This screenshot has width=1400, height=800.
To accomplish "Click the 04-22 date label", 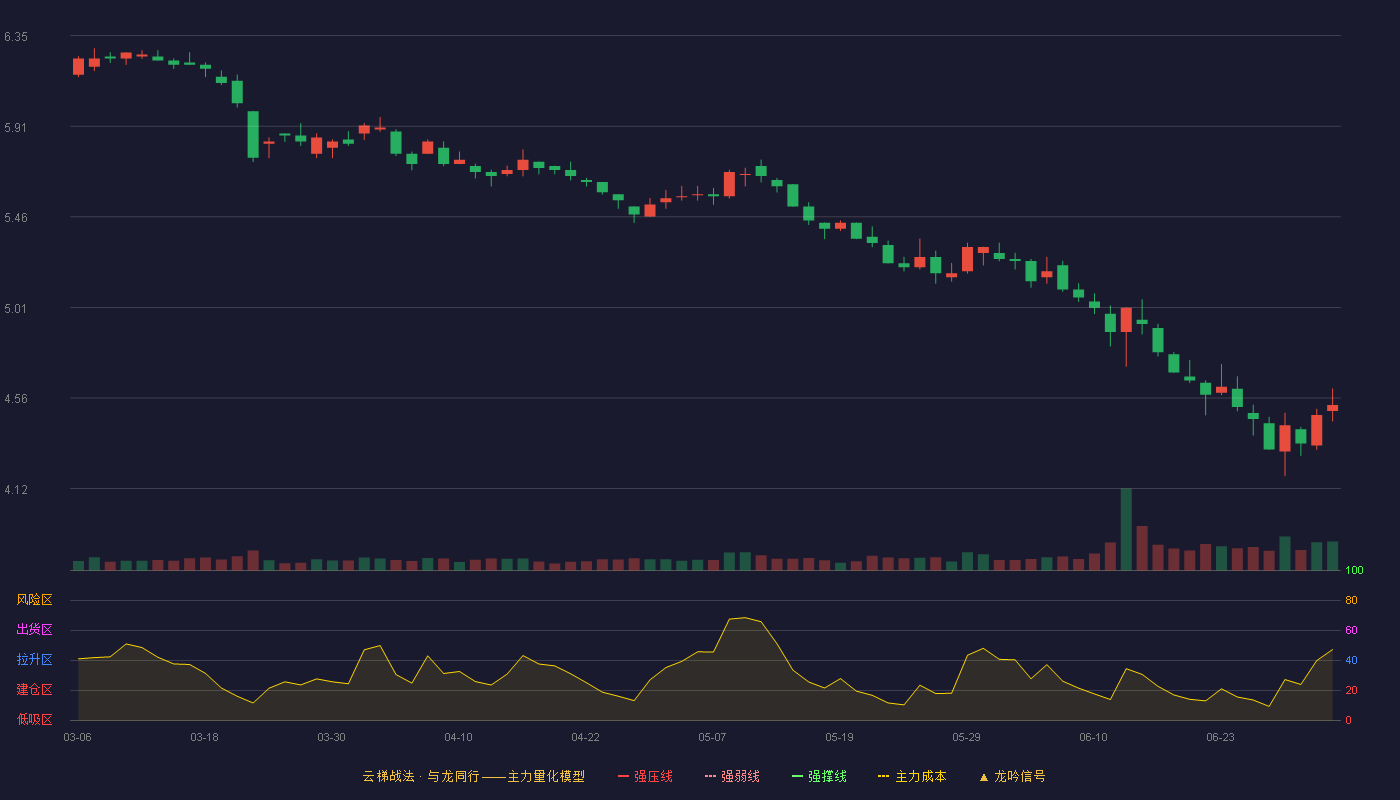I will pyautogui.click(x=586, y=737).
